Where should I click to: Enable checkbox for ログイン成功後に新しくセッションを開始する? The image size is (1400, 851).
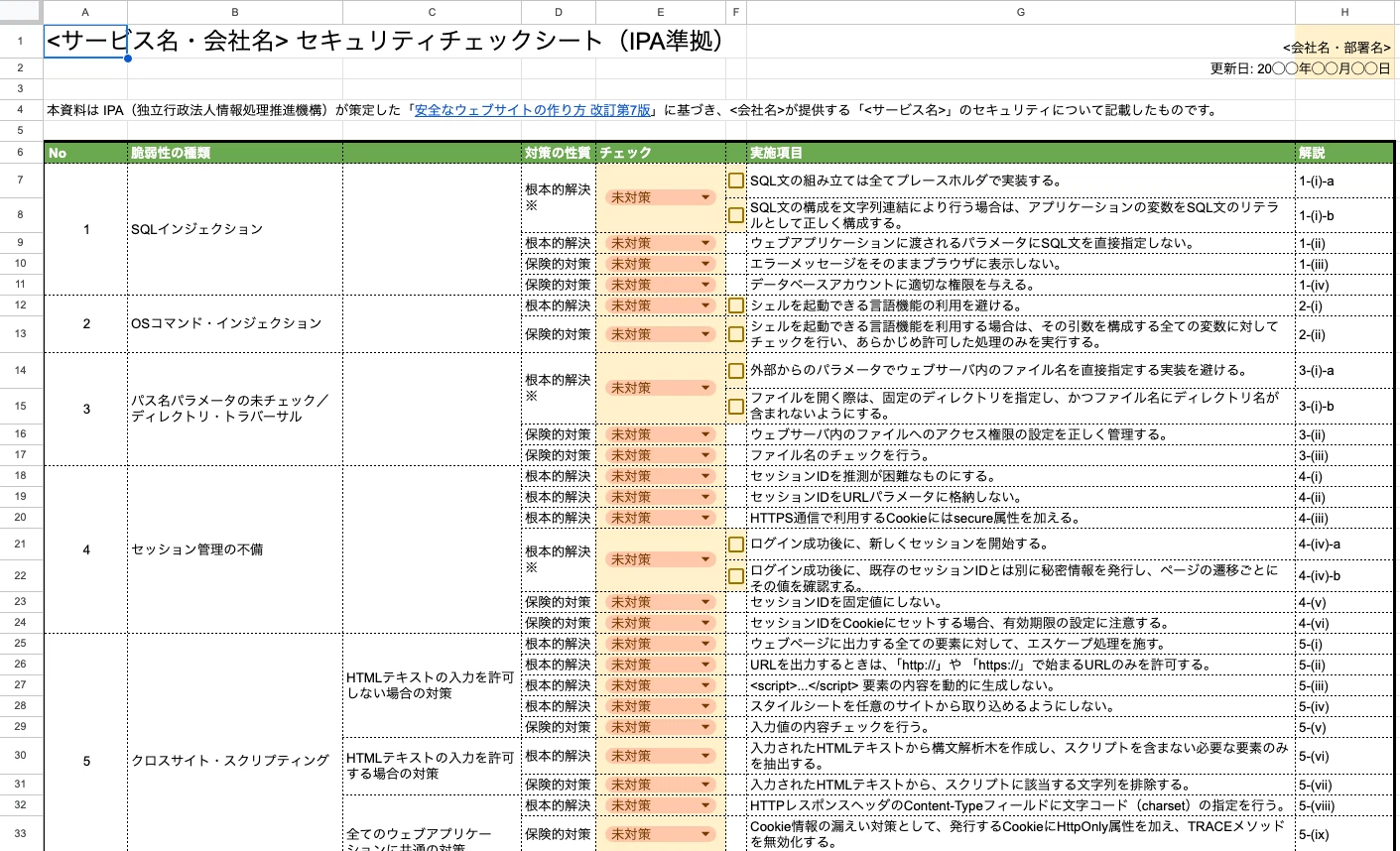[x=736, y=545]
